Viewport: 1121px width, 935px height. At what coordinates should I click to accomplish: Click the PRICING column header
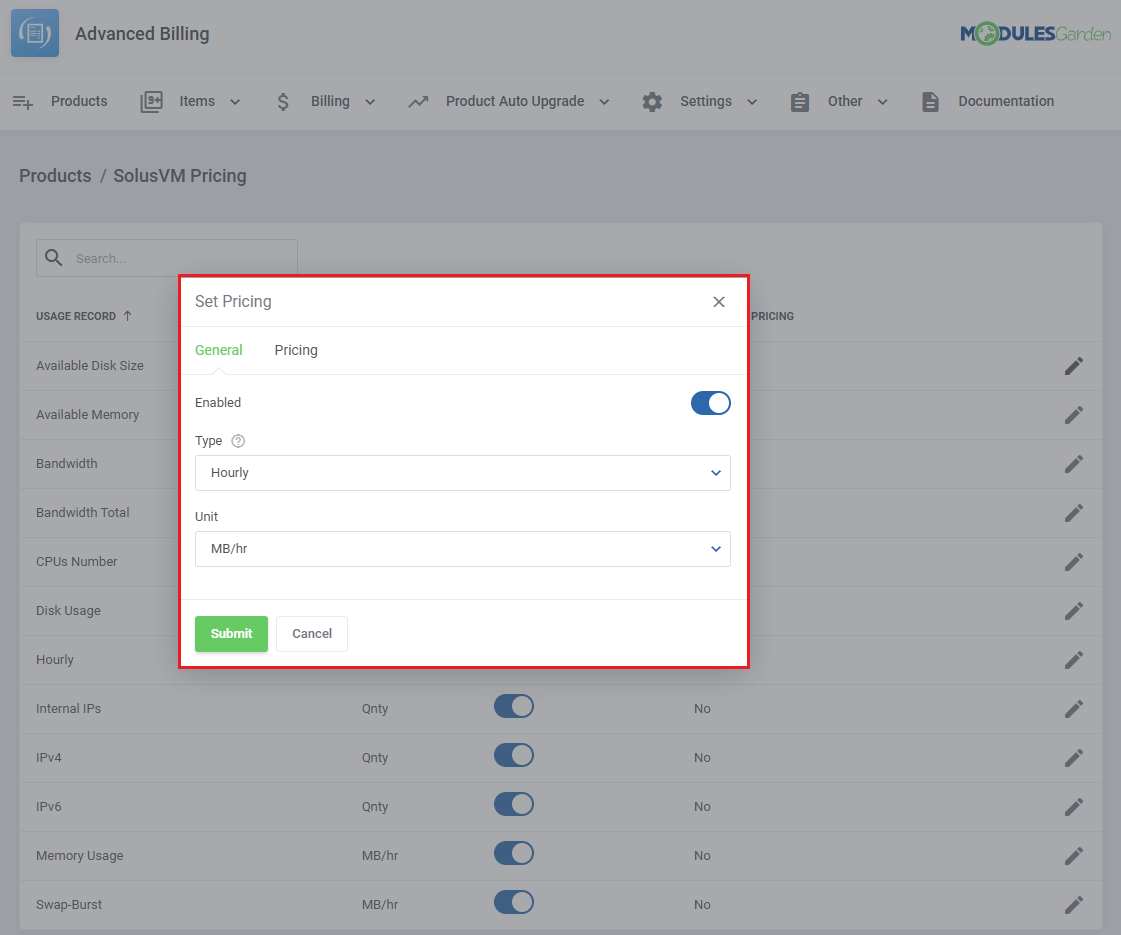772,316
